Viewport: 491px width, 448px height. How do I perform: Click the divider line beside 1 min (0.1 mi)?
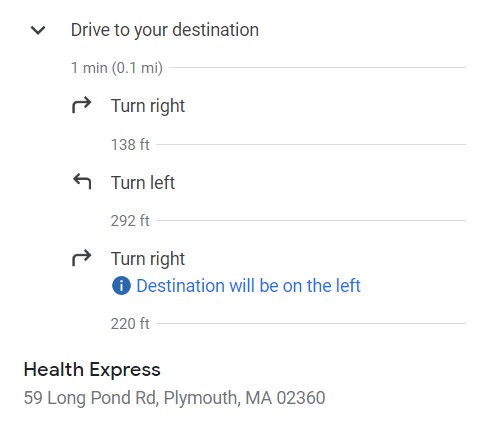coord(317,68)
